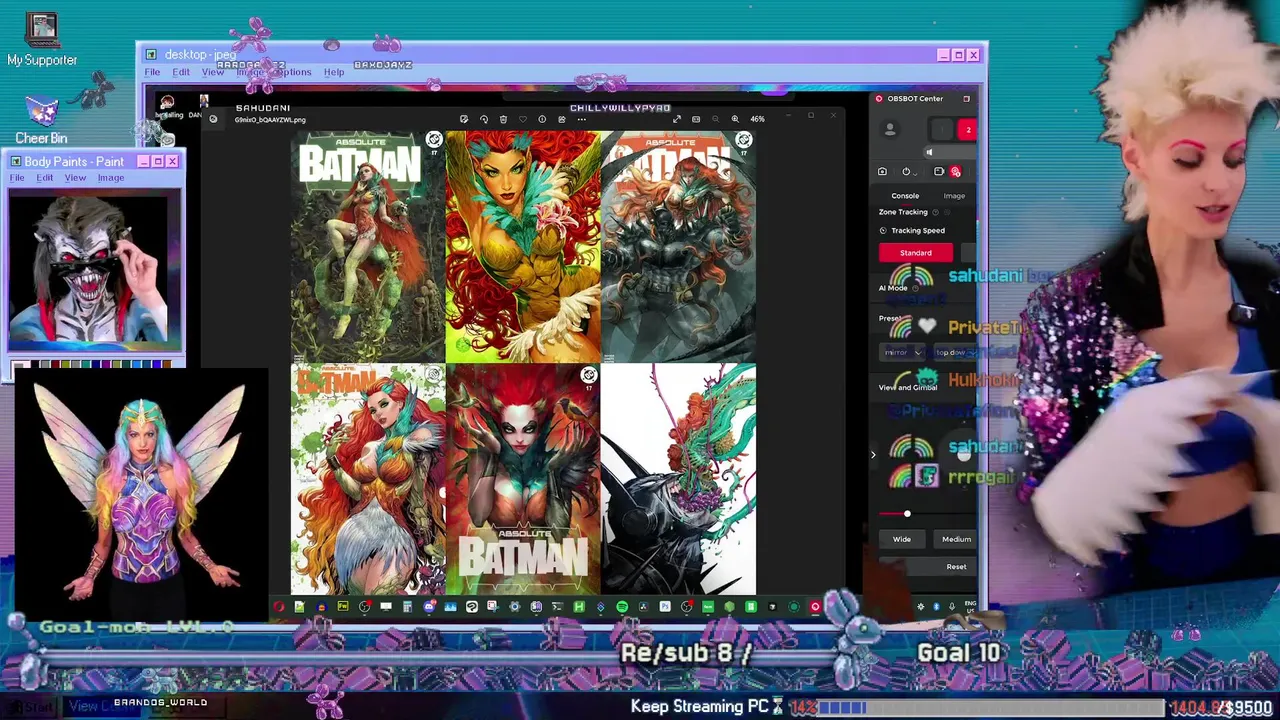This screenshot has width=1280, height=720.
Task: Click the Bluetooth tray icon
Action: 937,606
